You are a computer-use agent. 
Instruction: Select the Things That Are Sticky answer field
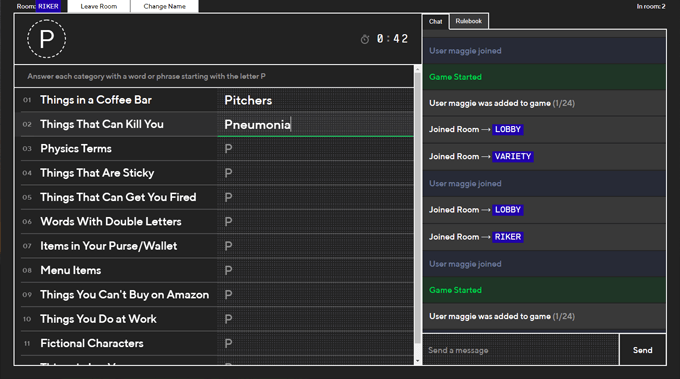315,173
